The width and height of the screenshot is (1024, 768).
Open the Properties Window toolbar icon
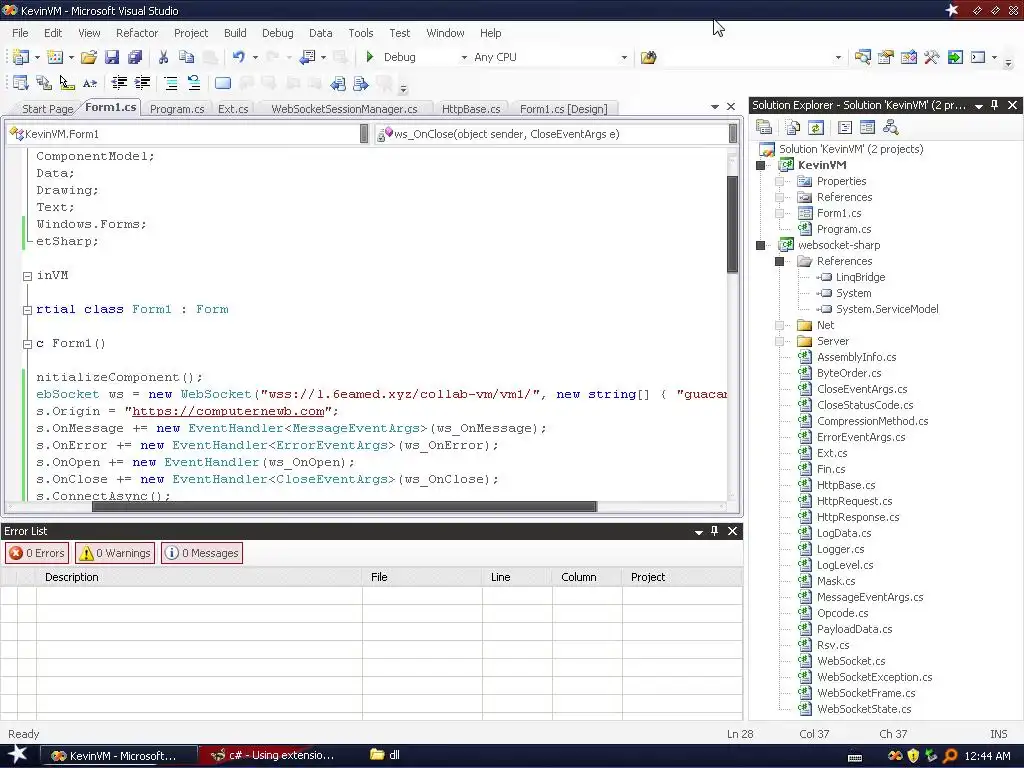pyautogui.click(x=886, y=57)
